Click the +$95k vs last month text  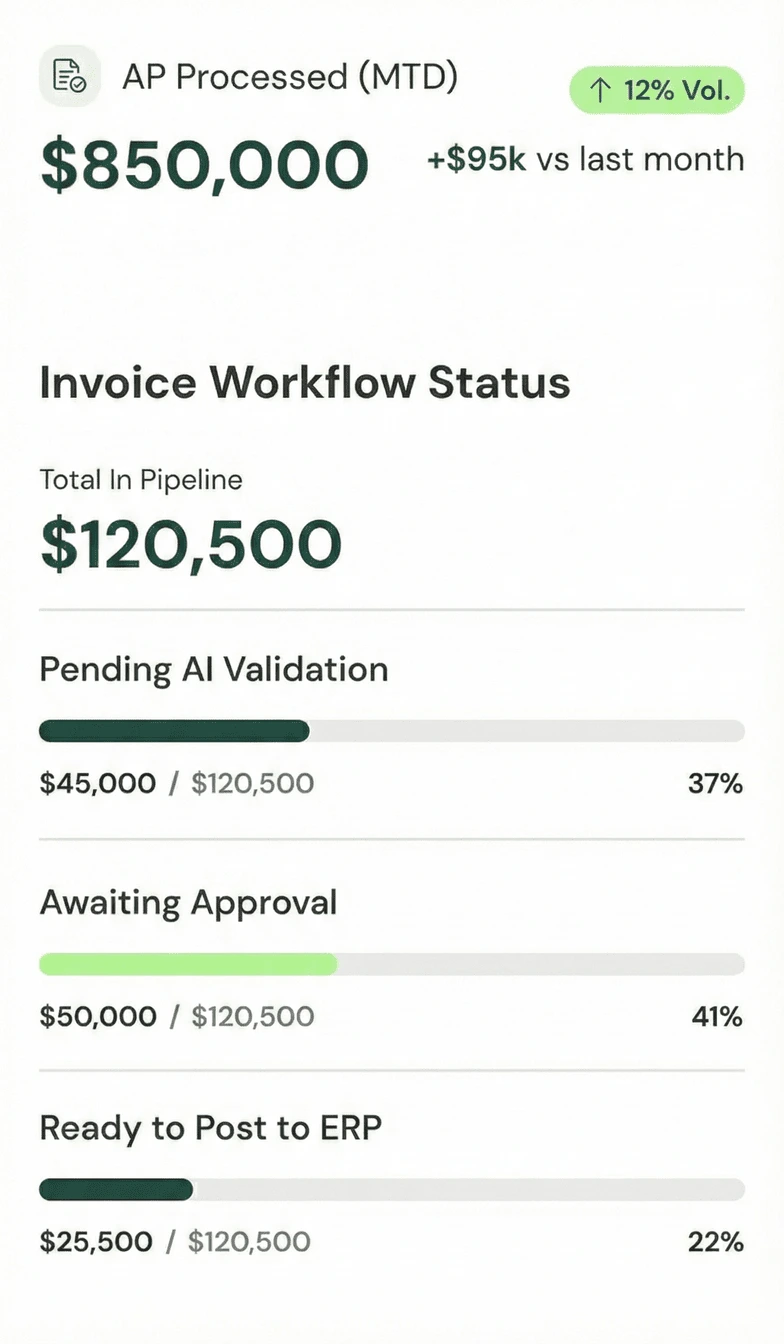point(585,159)
